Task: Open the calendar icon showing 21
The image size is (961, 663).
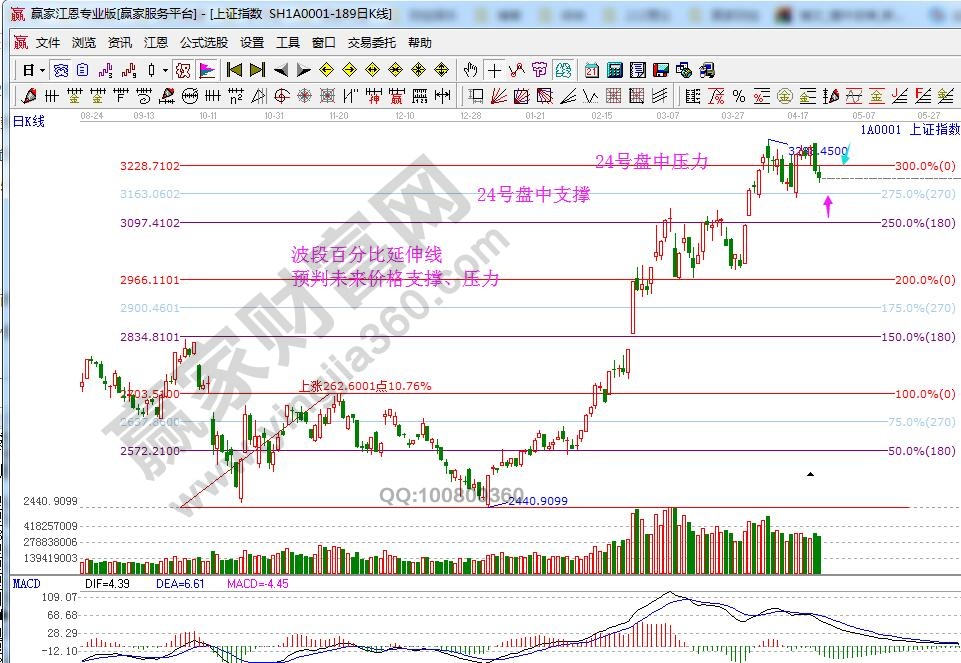Action: coord(592,70)
